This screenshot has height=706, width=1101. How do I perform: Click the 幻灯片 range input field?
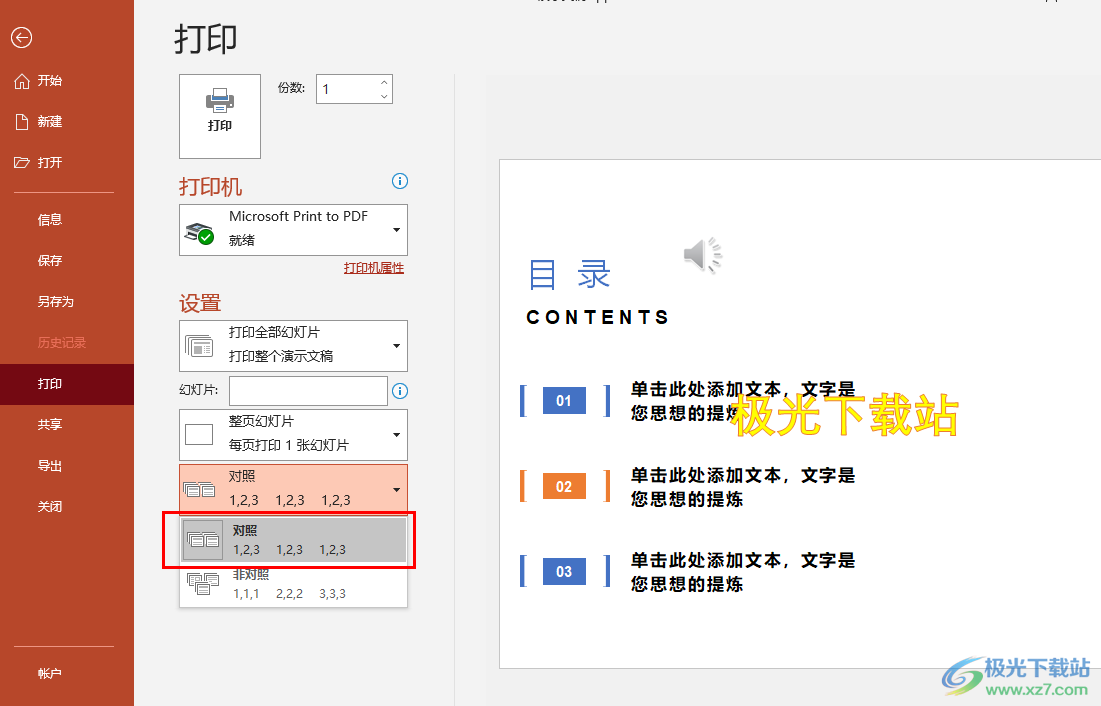click(x=308, y=391)
